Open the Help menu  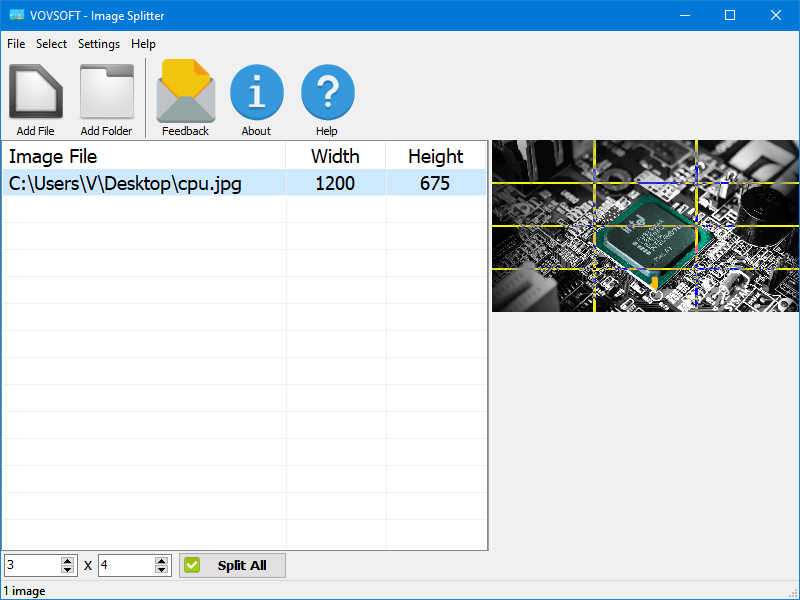tap(143, 44)
